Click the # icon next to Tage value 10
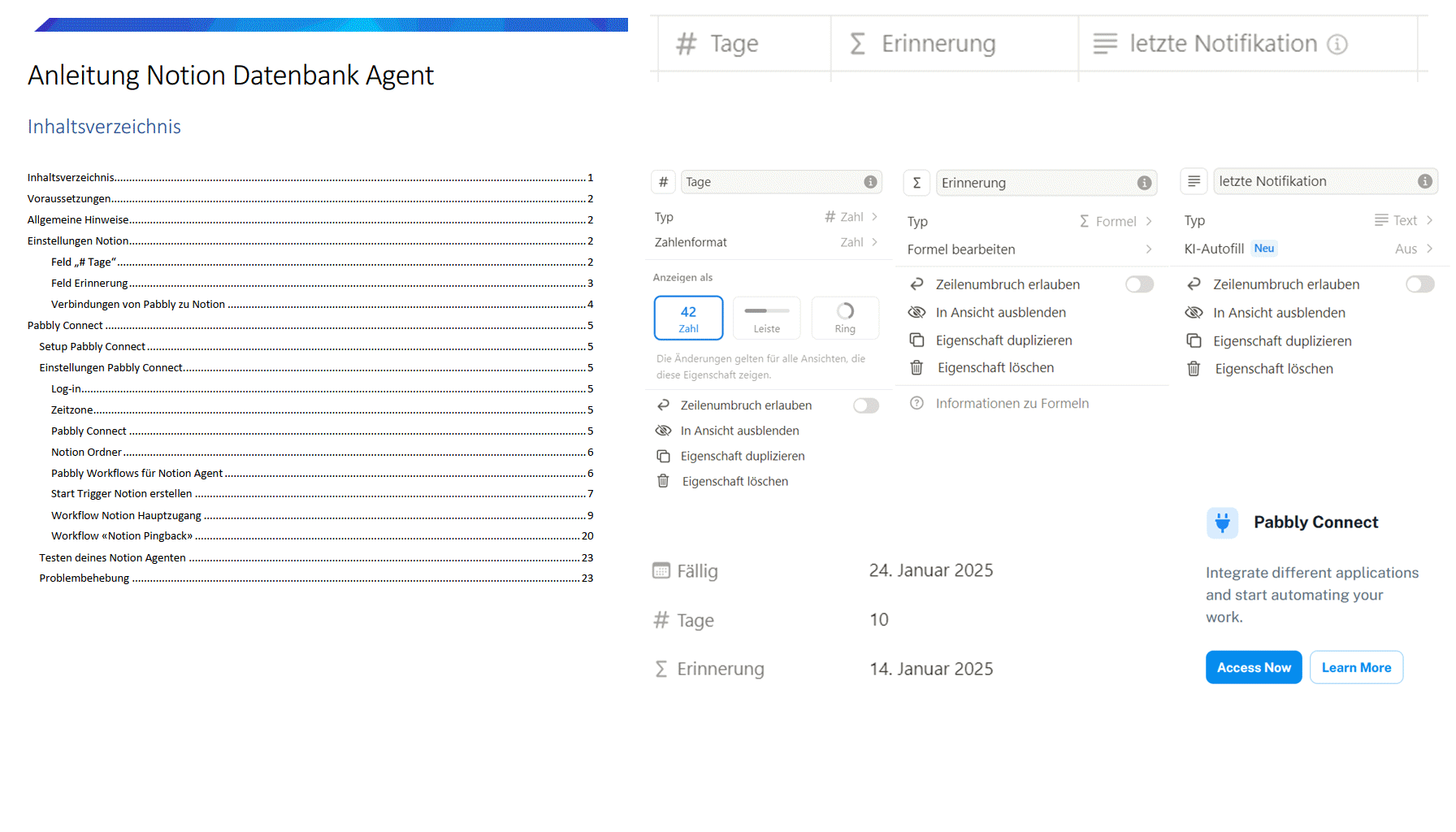 coord(661,621)
